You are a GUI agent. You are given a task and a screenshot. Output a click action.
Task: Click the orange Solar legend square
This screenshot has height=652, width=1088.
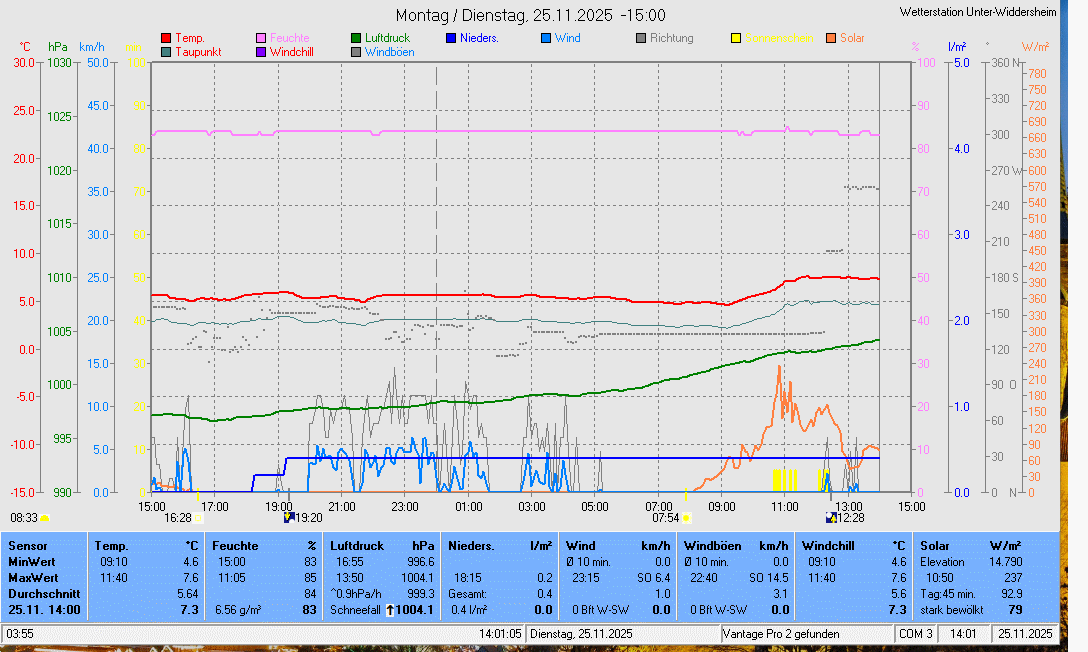(831, 38)
